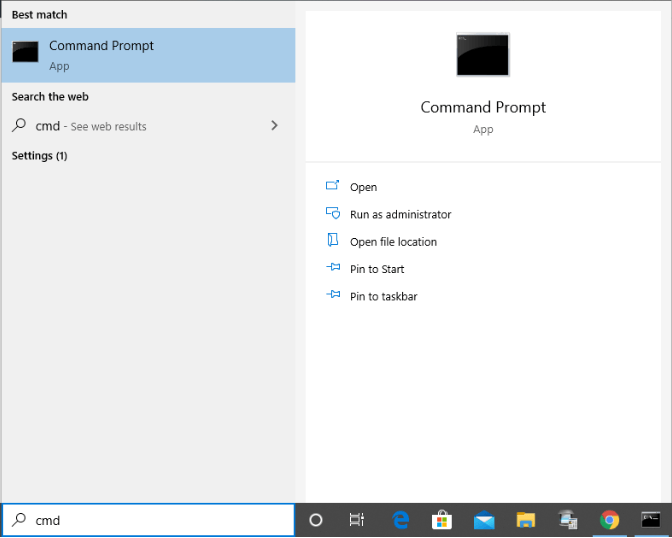Viewport: 672px width, 538px height.
Task: Click the Search the web heading
Action: (x=50, y=97)
